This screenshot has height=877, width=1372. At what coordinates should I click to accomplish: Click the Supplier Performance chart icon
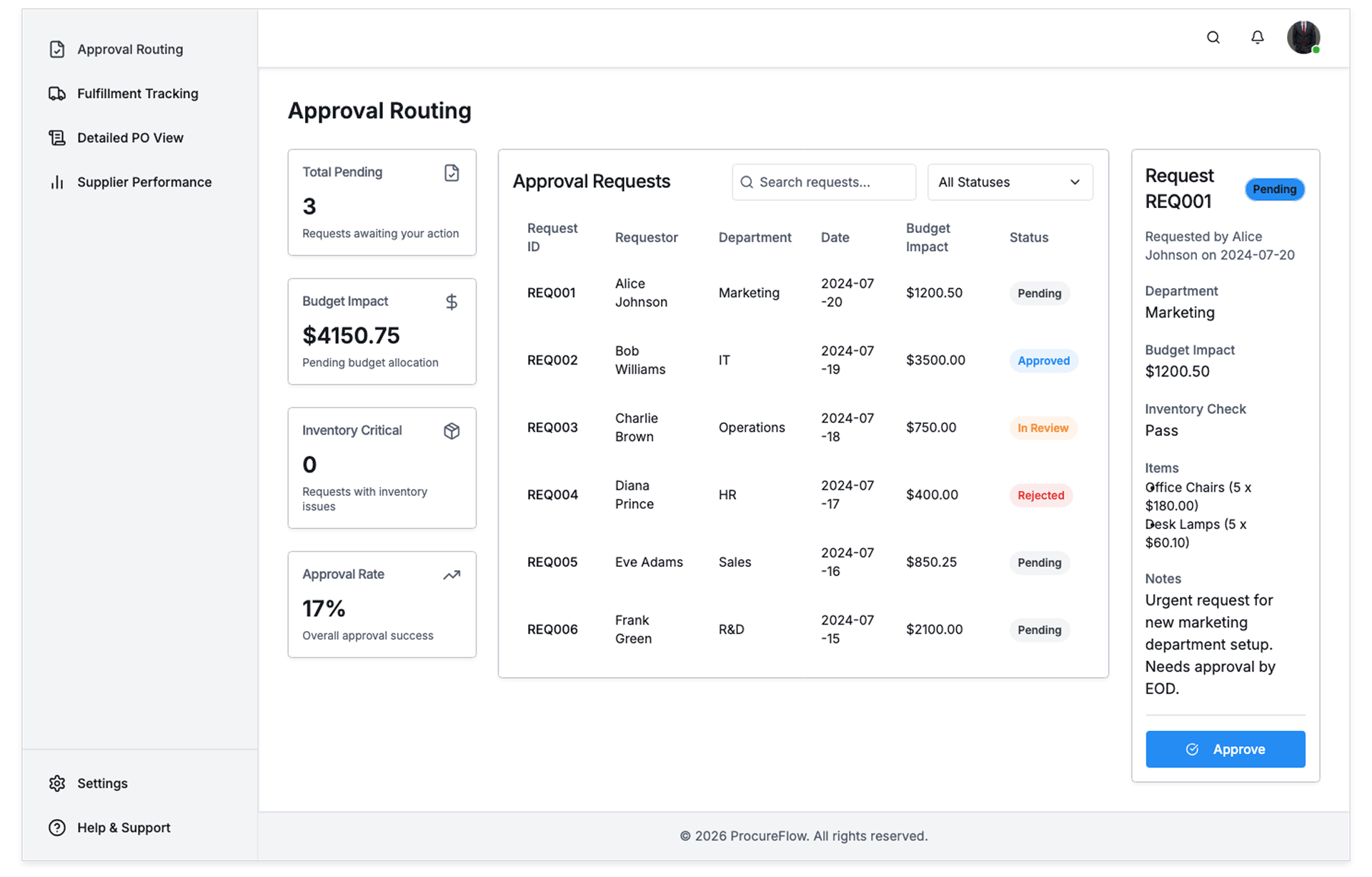57,182
